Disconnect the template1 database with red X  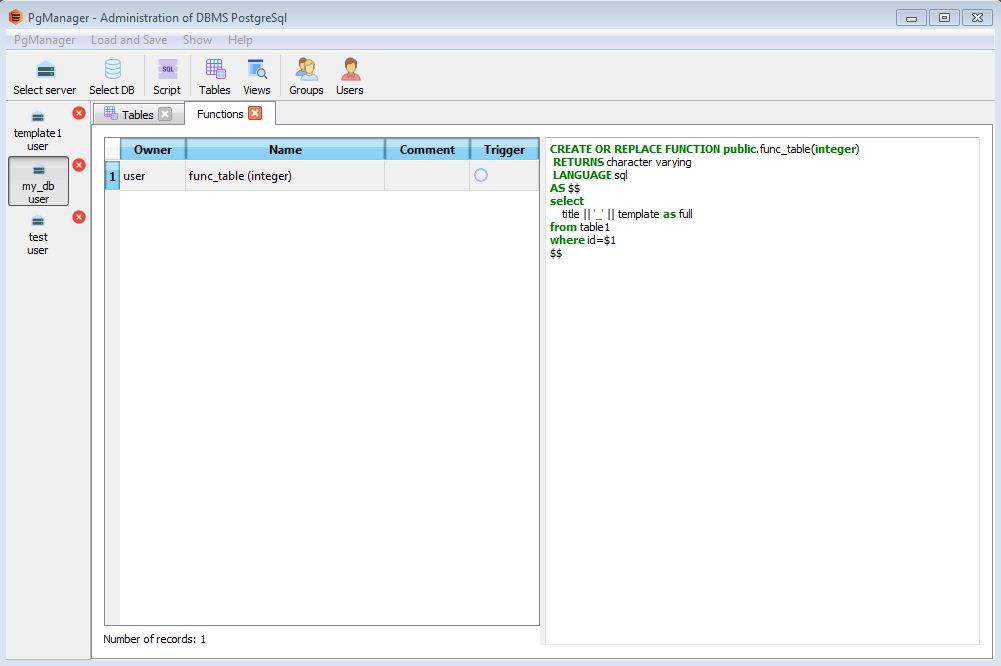79,113
